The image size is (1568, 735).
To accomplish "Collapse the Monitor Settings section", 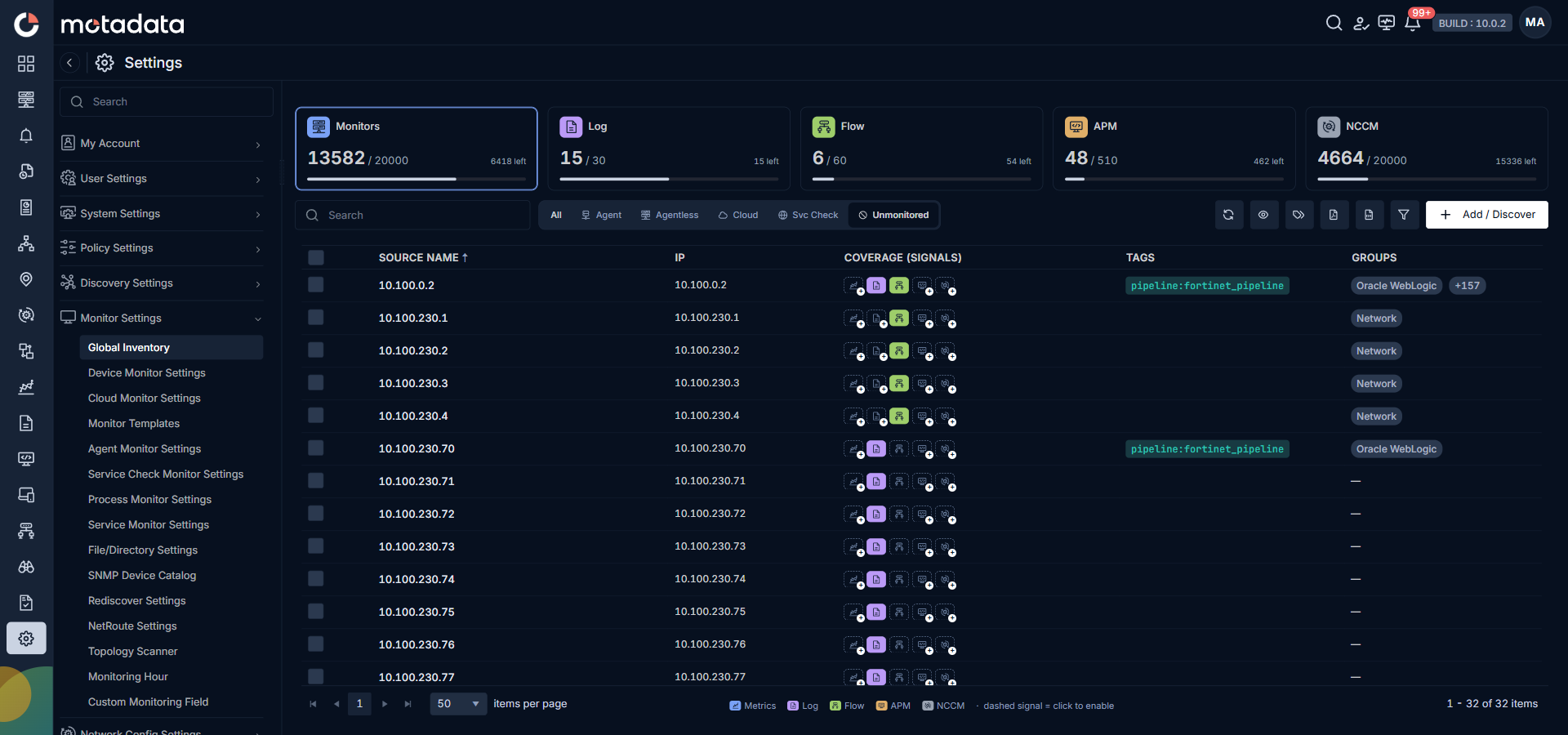I will [162, 318].
